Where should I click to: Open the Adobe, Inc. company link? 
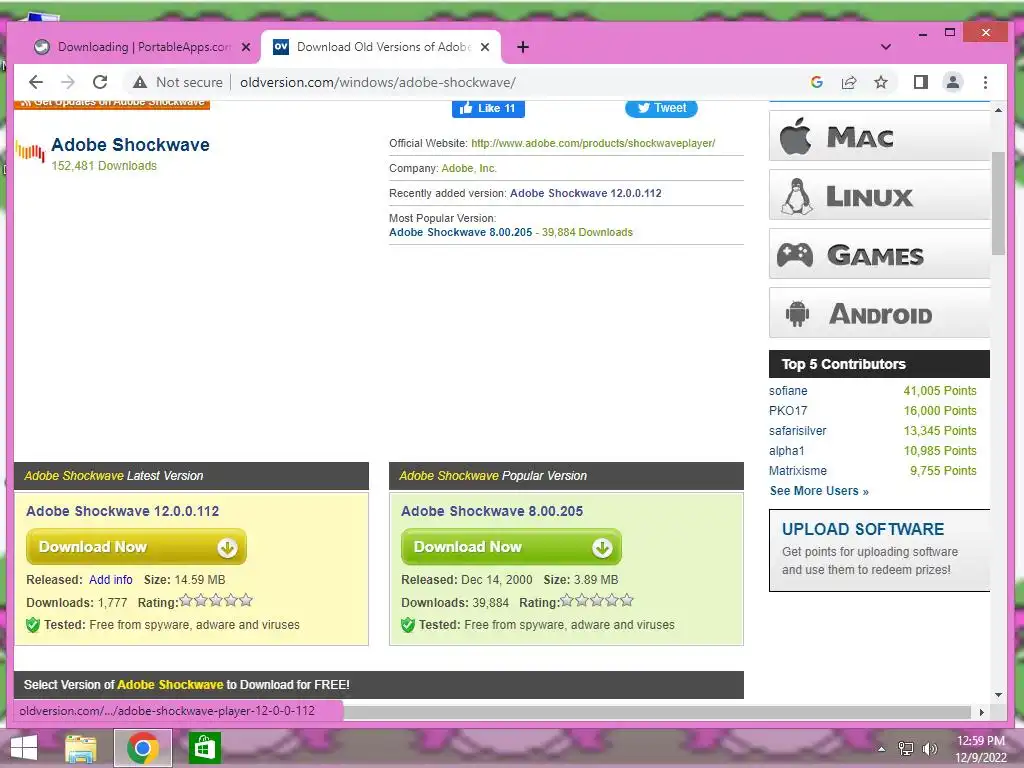coord(469,168)
